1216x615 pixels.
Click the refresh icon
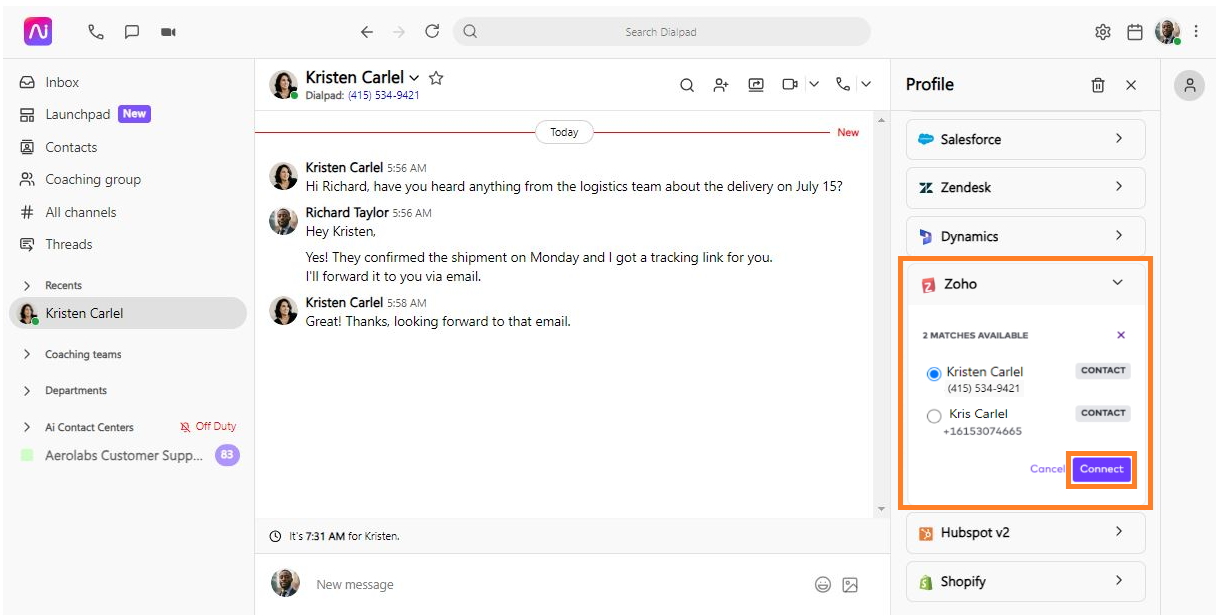coord(432,31)
